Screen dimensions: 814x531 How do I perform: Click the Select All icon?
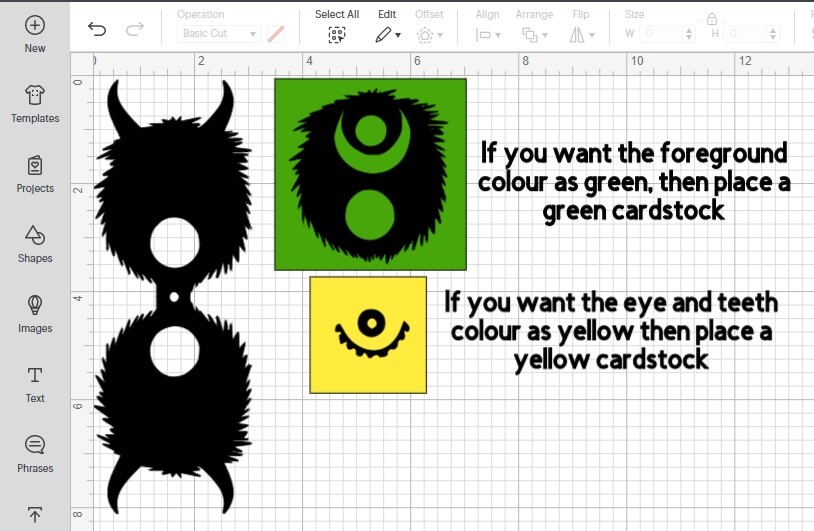click(337, 35)
